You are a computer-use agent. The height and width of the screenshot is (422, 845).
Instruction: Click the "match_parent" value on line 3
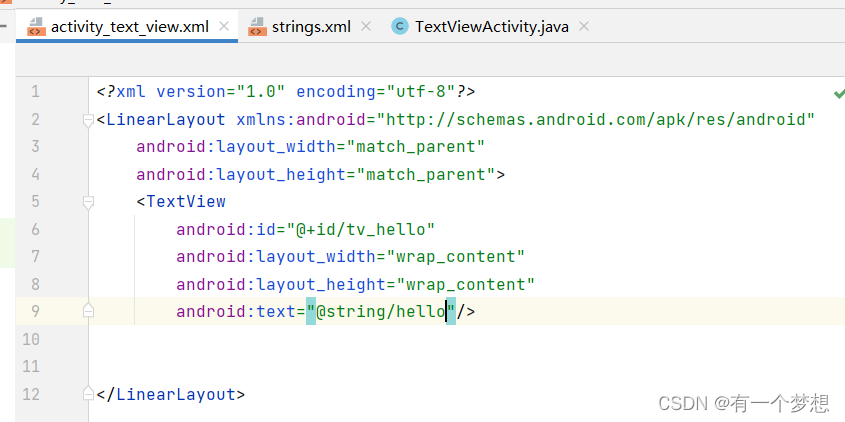tap(415, 147)
